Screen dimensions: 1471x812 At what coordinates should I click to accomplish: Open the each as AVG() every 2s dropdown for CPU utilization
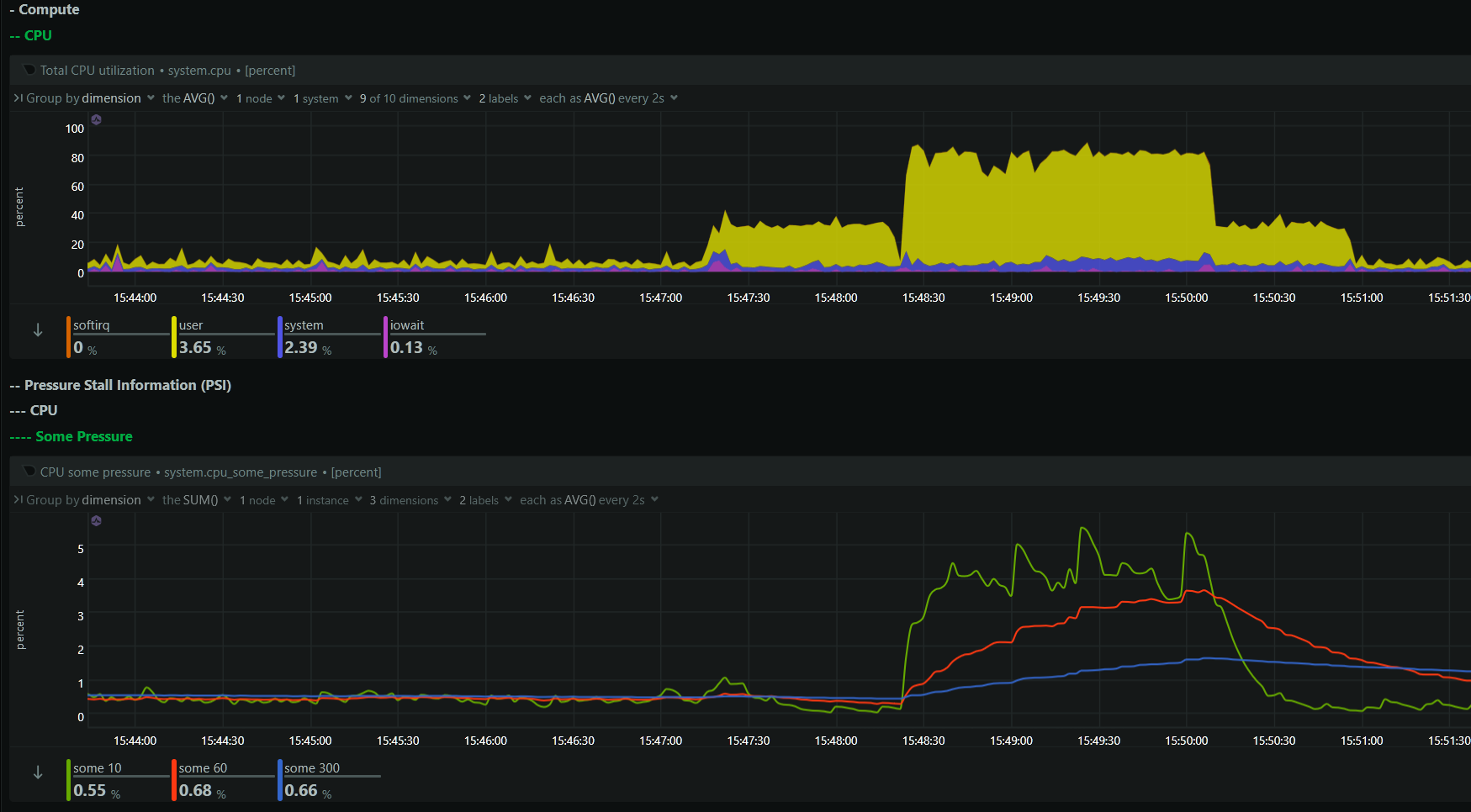point(609,98)
